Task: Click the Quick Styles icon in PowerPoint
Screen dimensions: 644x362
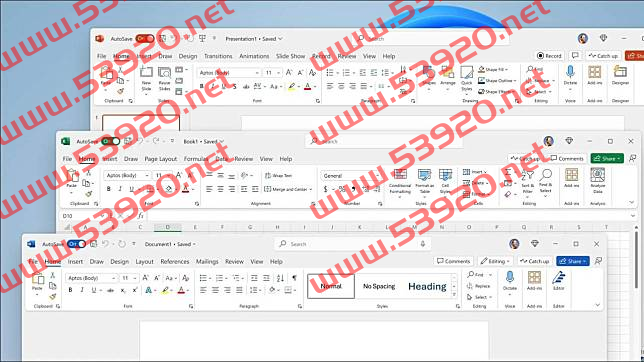Action: [x=467, y=73]
